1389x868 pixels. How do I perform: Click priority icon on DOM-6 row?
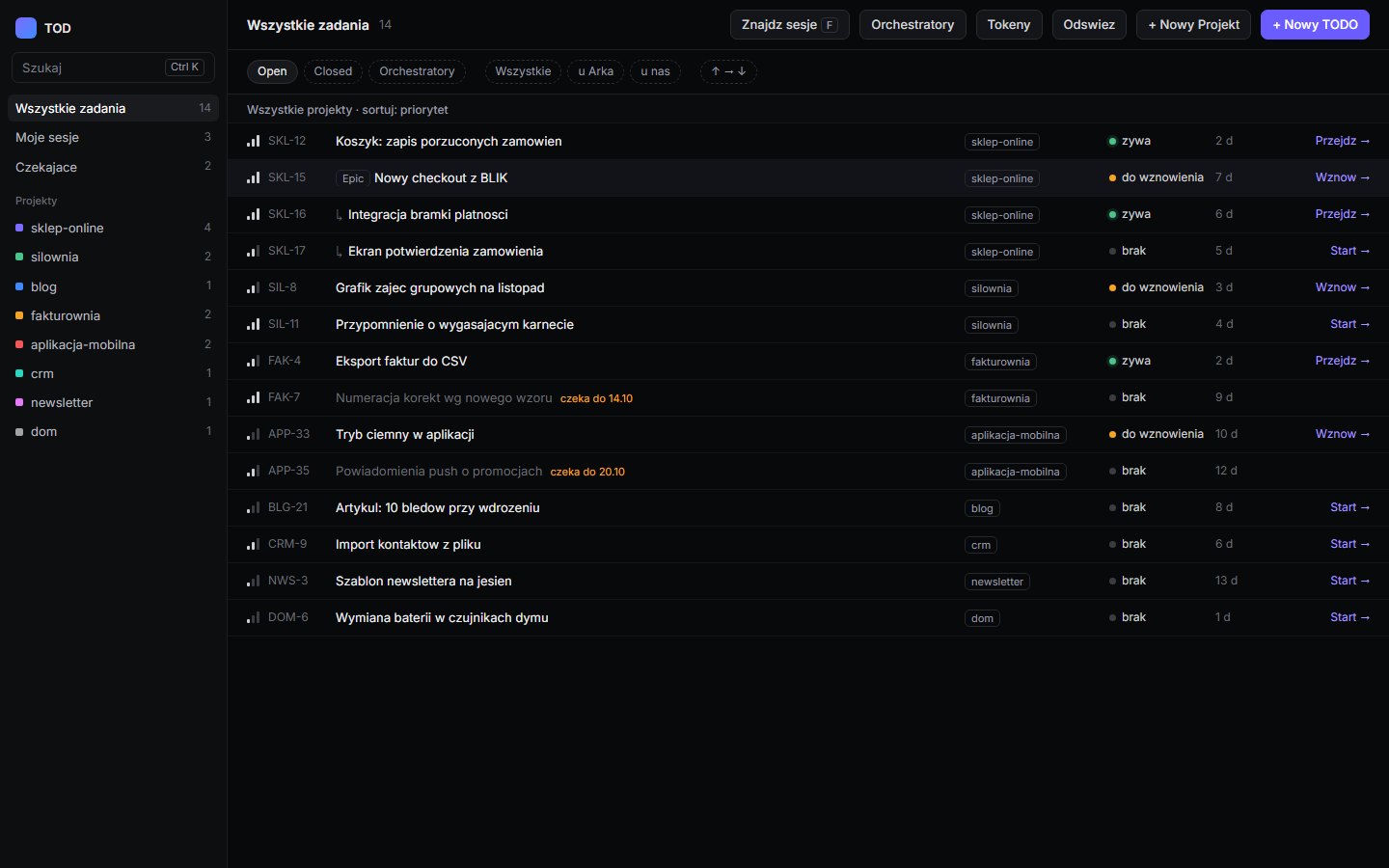pyautogui.click(x=253, y=617)
